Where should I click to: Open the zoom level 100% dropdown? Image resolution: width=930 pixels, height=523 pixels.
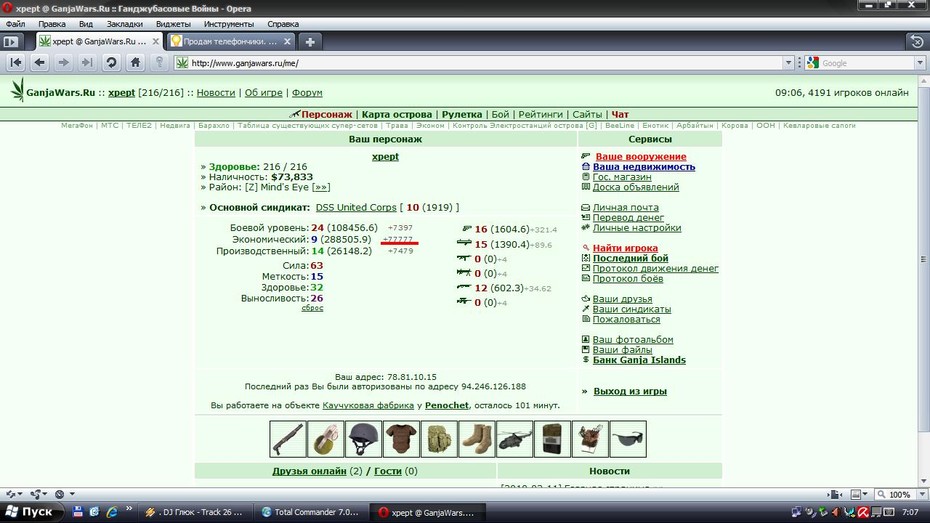click(922, 494)
